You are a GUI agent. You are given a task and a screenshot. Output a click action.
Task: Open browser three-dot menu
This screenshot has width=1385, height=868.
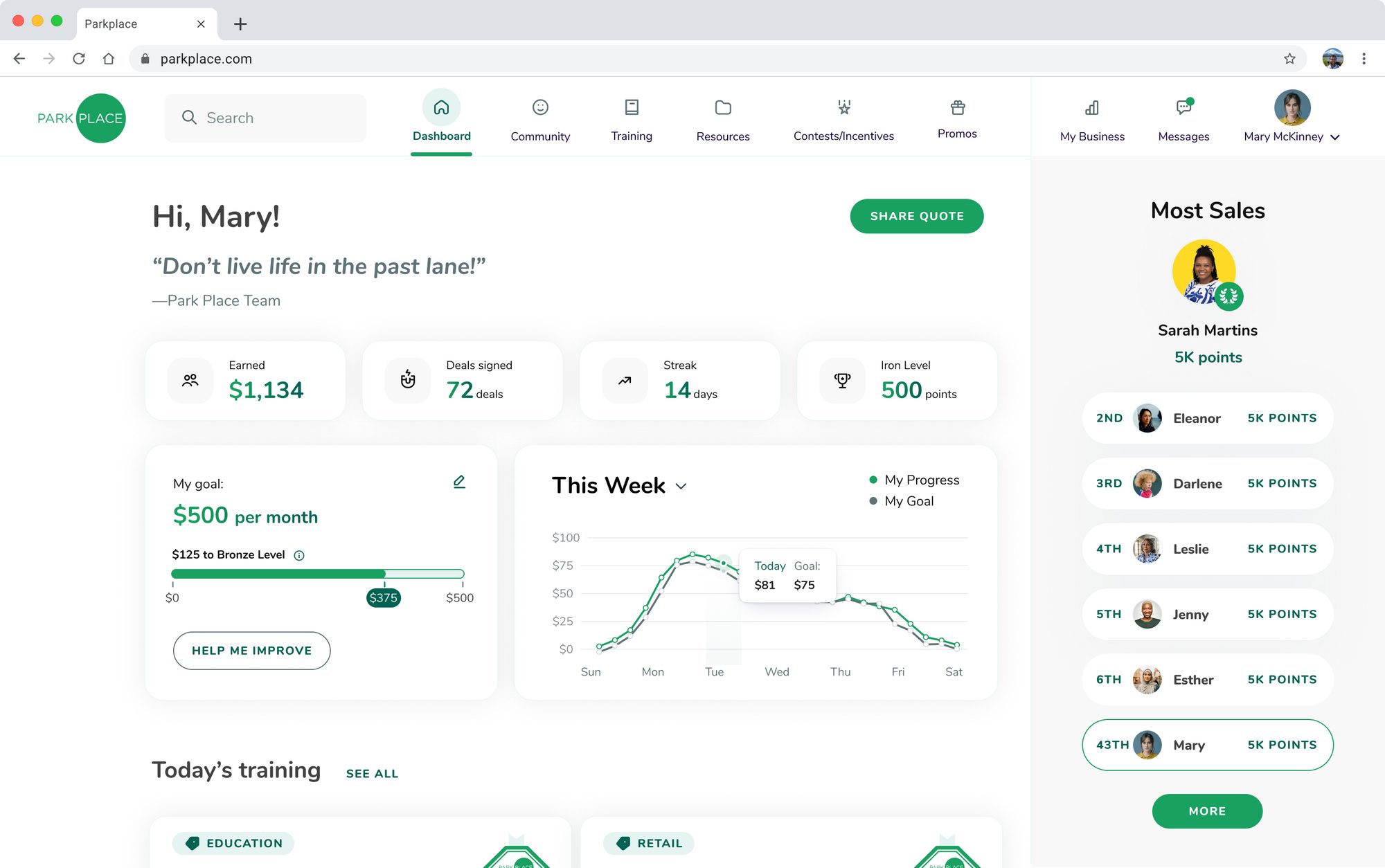(x=1364, y=59)
